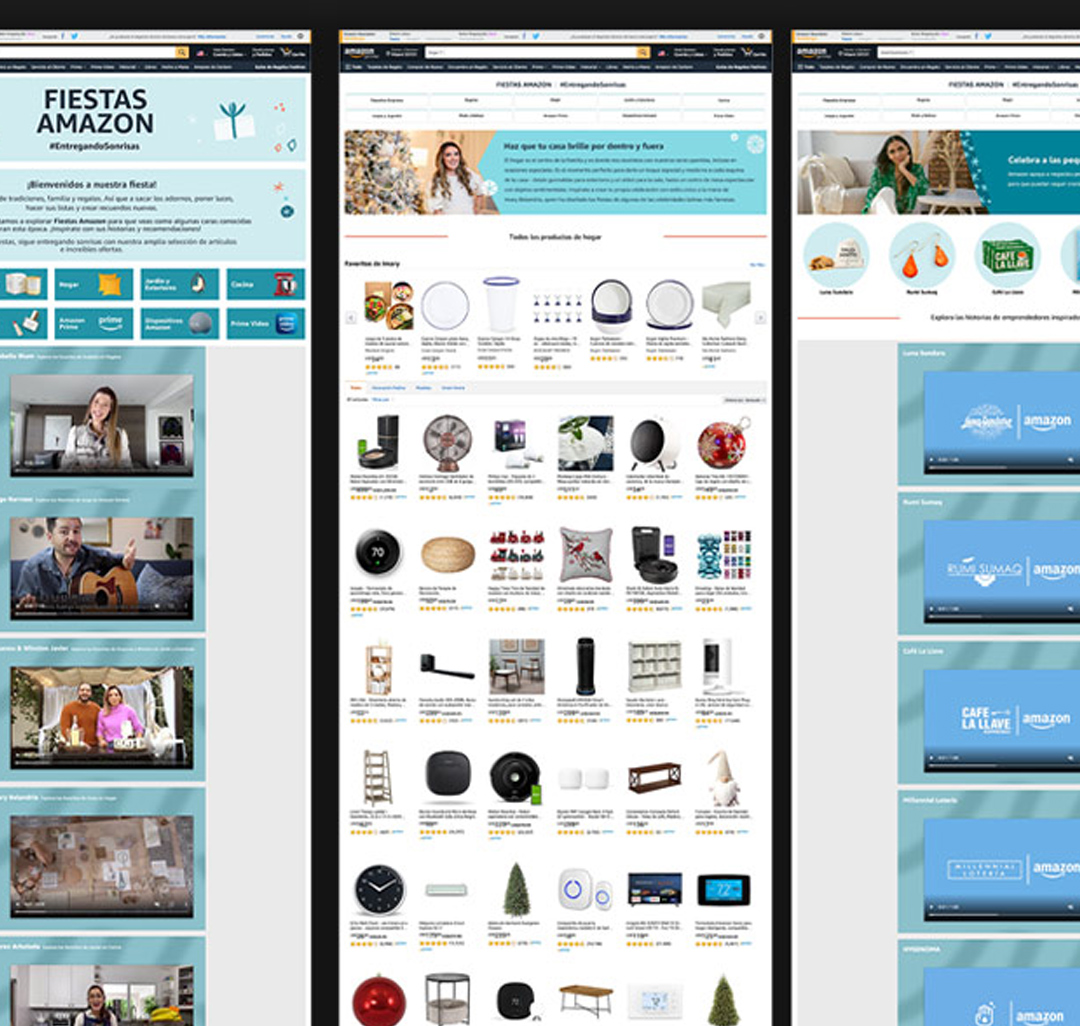
Task: Click carousel next arrow in middle page favorites
Action: pyautogui.click(x=760, y=317)
